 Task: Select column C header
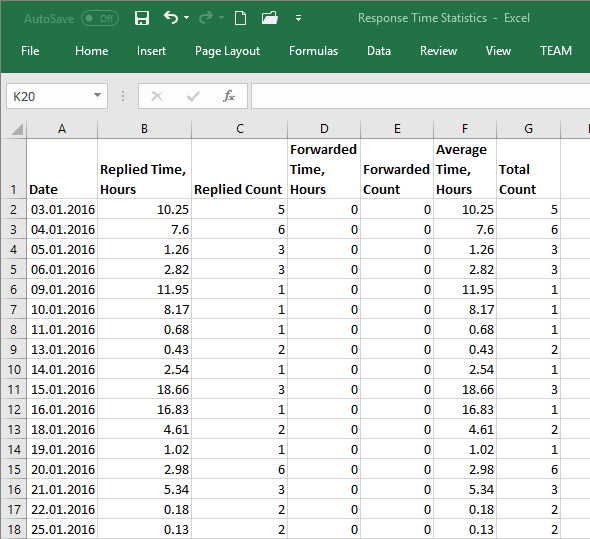point(240,129)
